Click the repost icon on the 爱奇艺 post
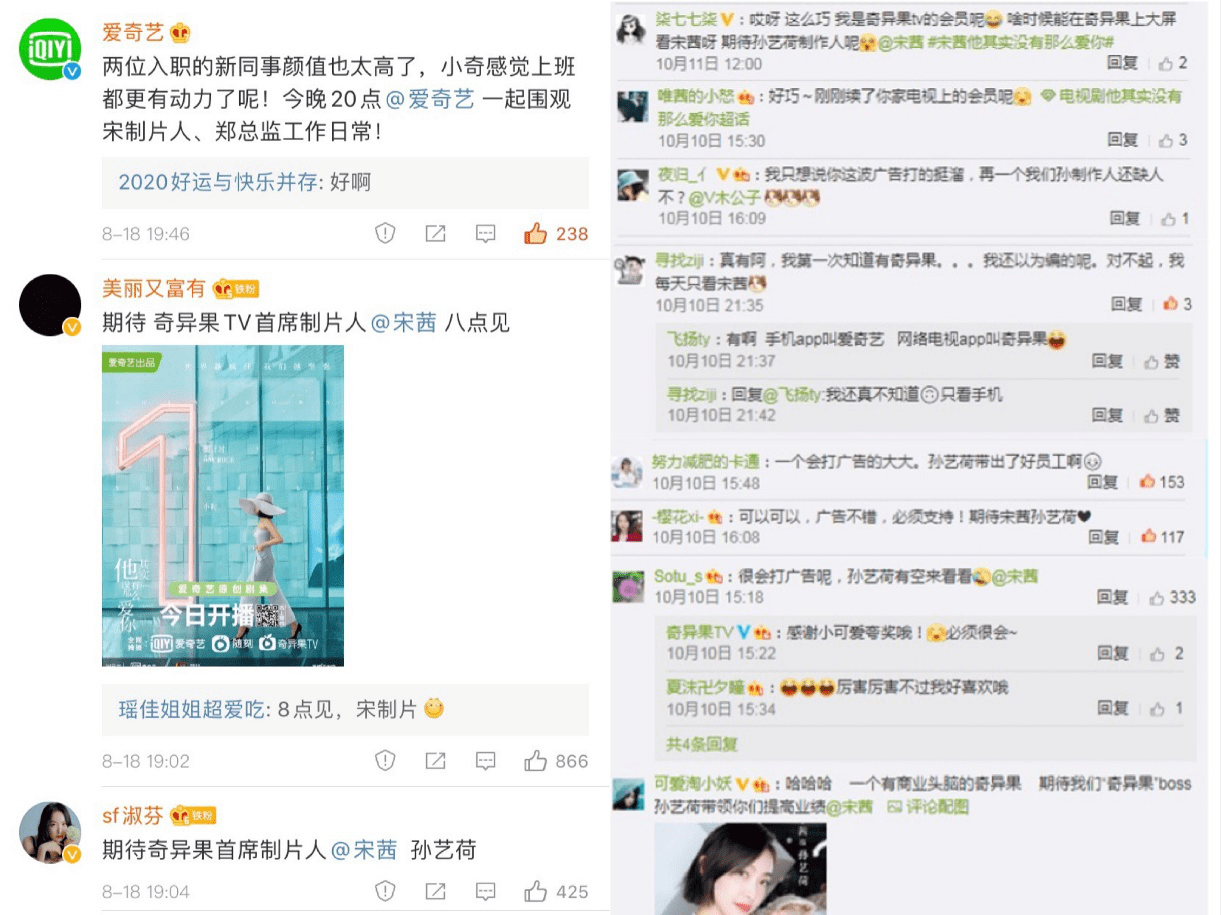 pyautogui.click(x=435, y=233)
